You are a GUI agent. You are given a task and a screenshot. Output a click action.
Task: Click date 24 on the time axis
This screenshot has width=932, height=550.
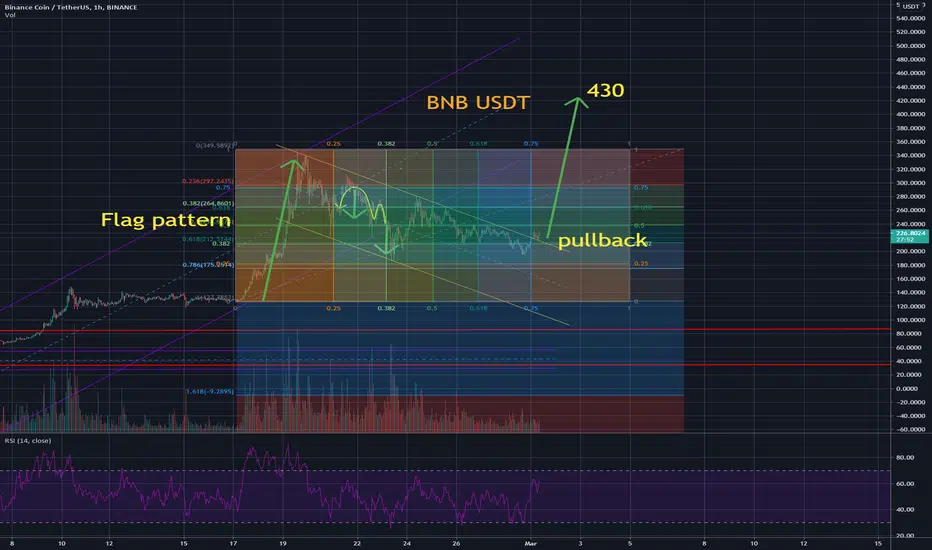(407, 543)
